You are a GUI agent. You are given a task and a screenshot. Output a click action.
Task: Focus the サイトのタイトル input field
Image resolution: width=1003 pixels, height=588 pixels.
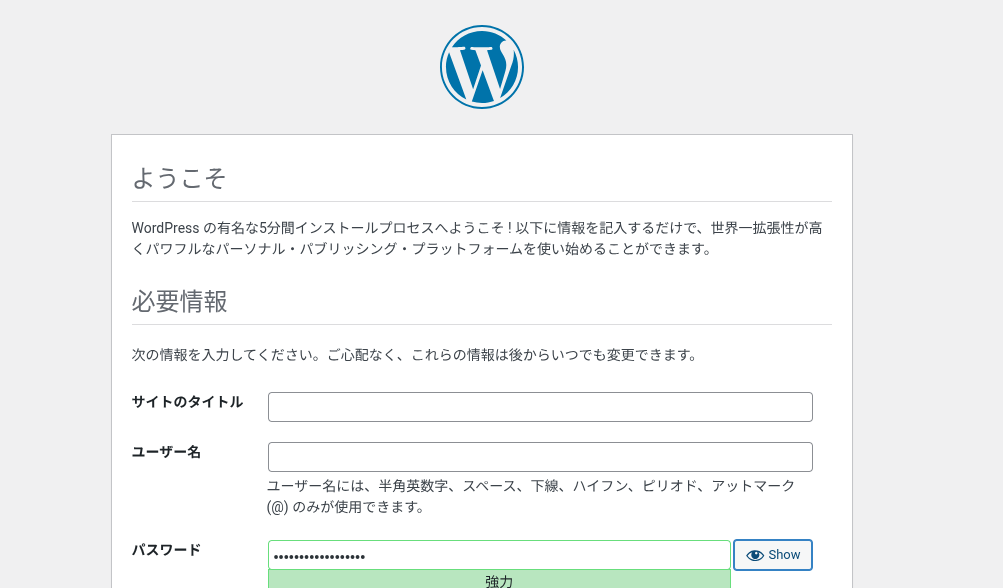(540, 407)
